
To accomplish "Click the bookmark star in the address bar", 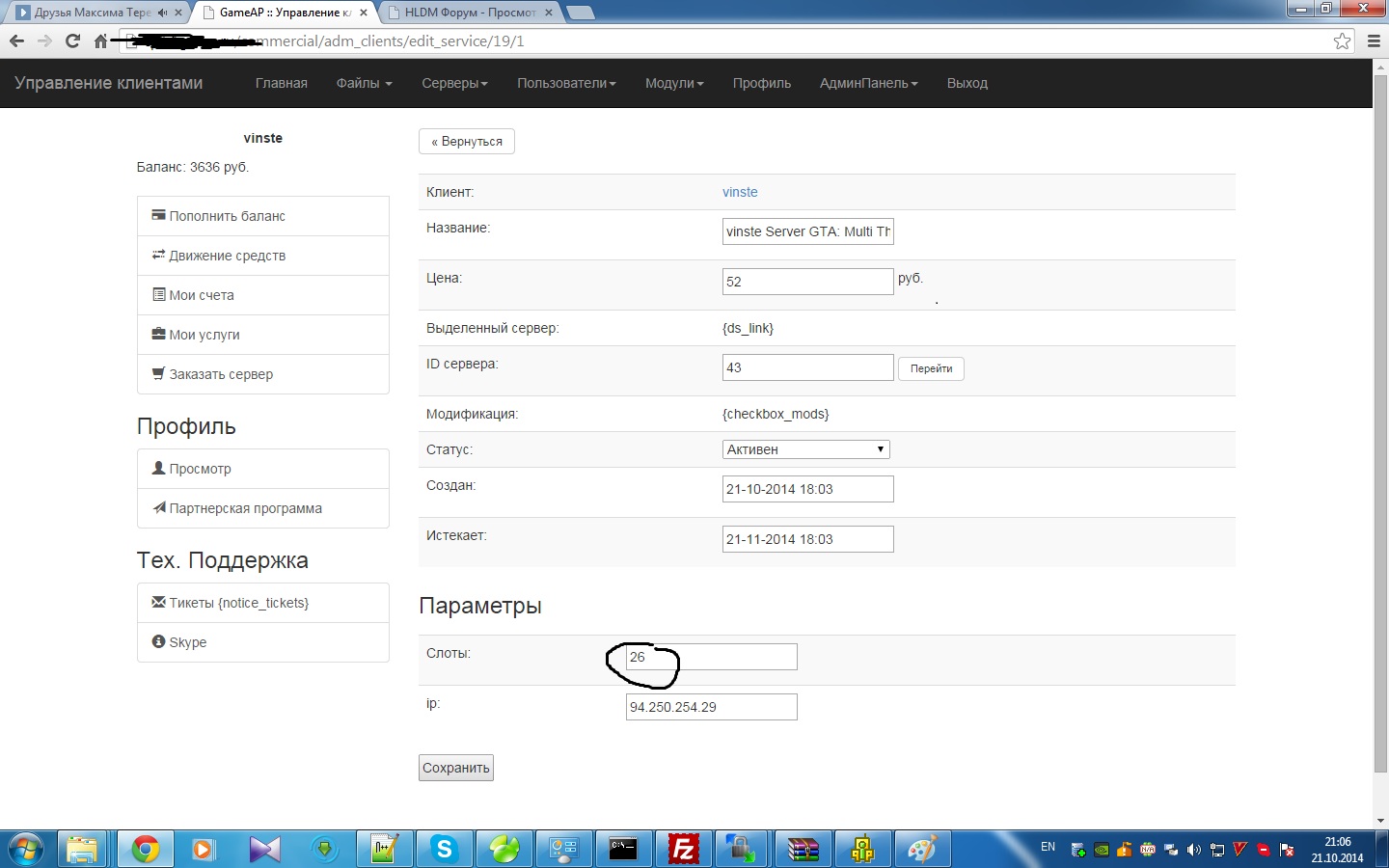I will [1342, 41].
